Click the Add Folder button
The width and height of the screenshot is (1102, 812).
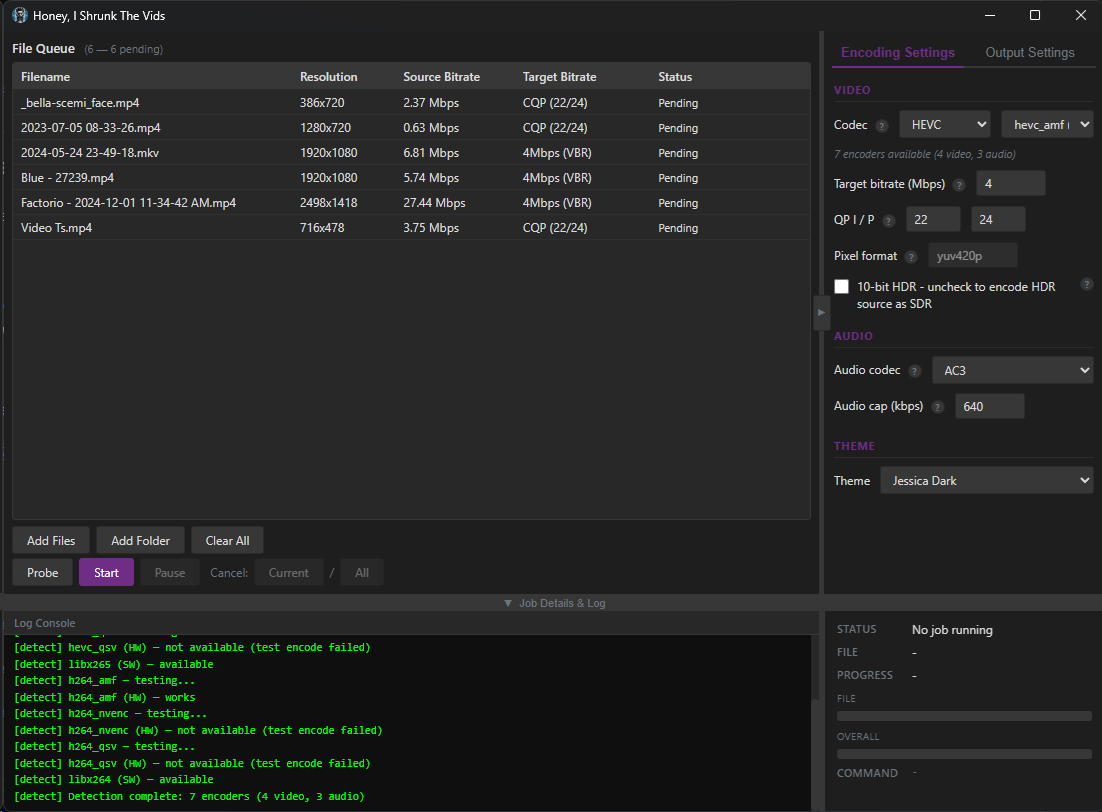point(140,541)
